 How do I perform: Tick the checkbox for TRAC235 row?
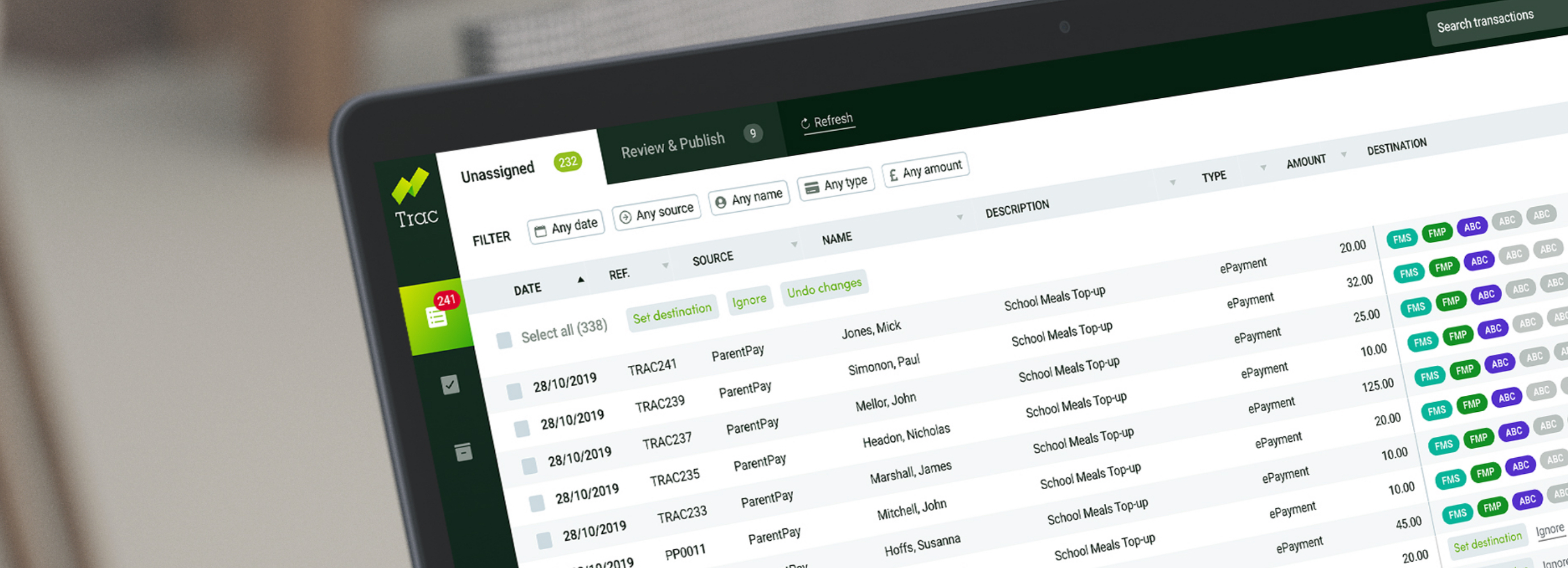pyautogui.click(x=536, y=503)
